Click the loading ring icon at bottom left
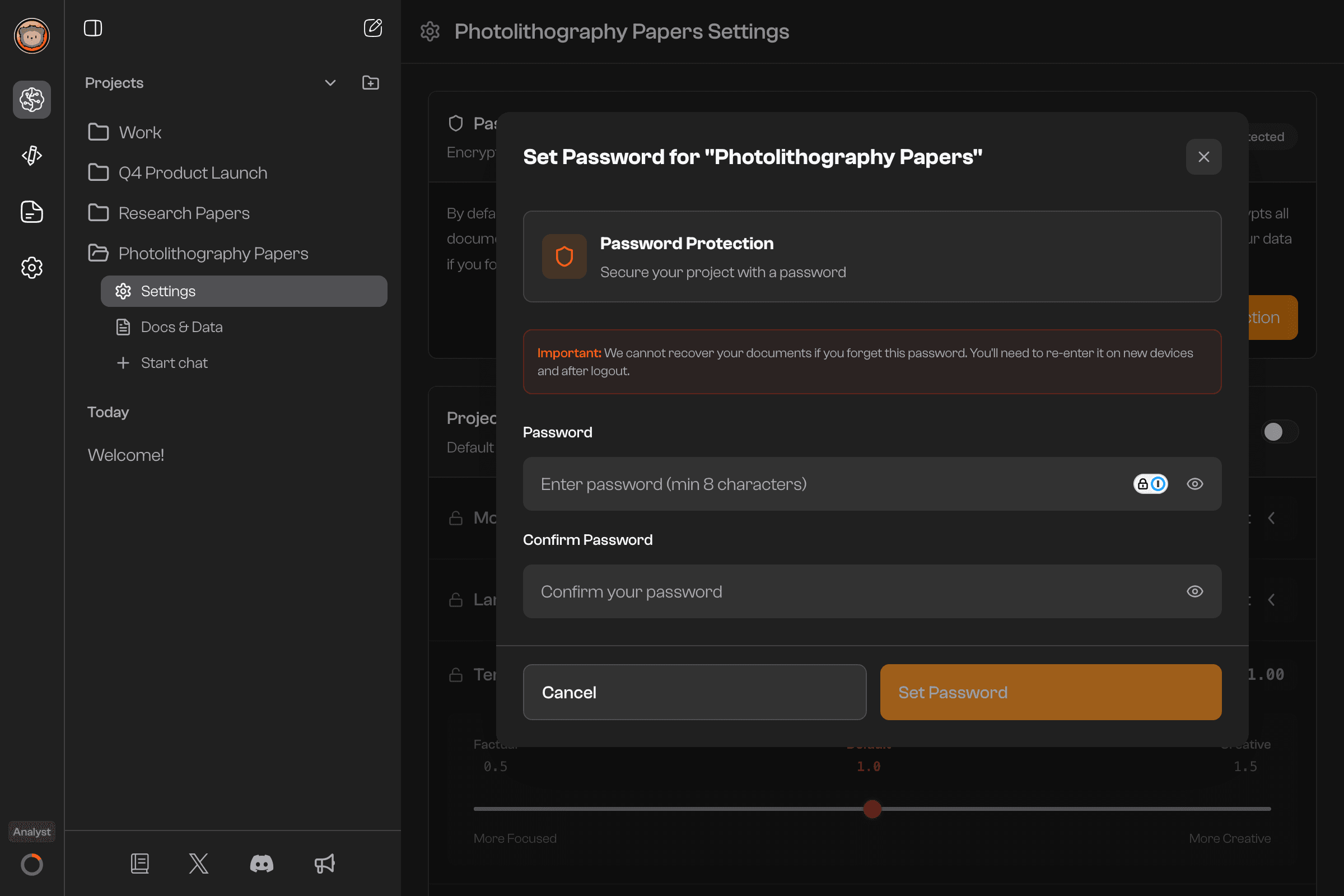 [32, 865]
